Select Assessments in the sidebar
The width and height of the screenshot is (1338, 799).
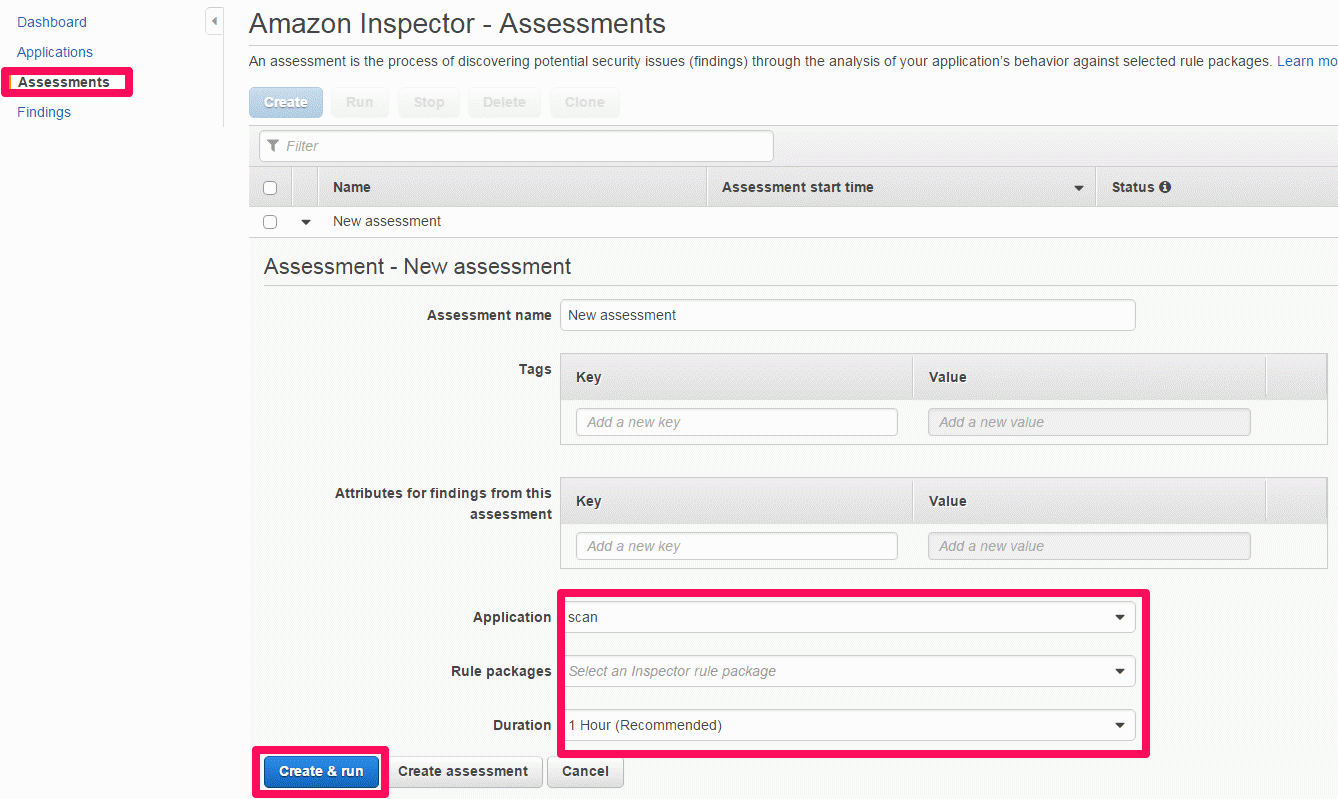(64, 82)
